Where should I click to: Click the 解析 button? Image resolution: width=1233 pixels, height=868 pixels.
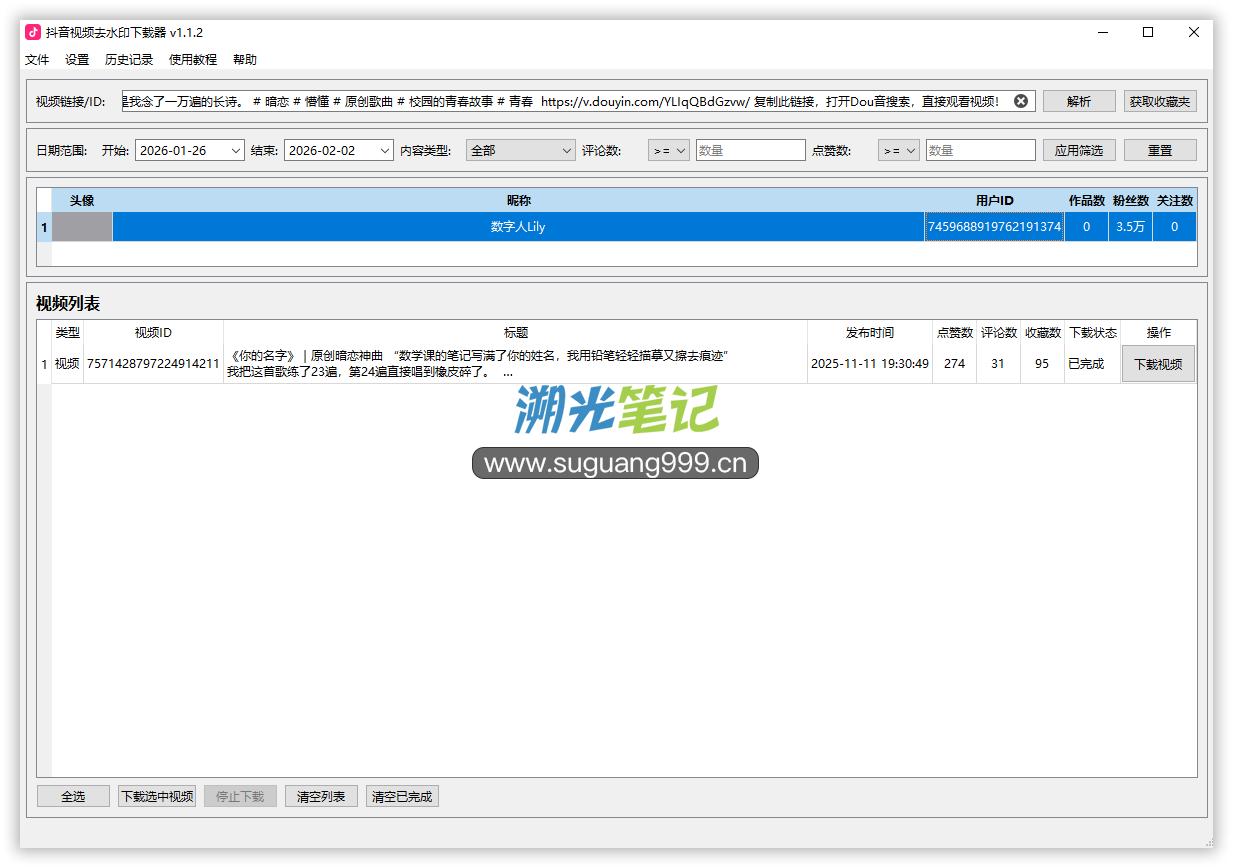click(x=1079, y=101)
